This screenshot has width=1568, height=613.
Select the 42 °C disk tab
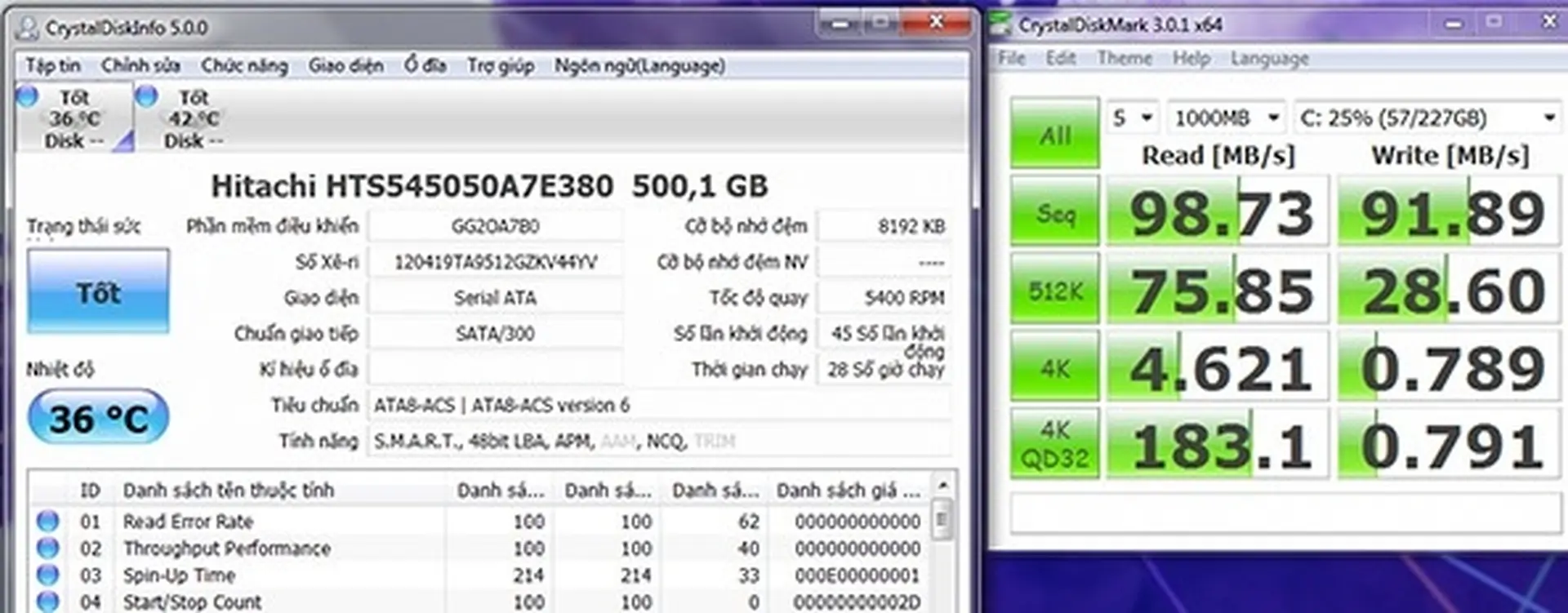194,118
